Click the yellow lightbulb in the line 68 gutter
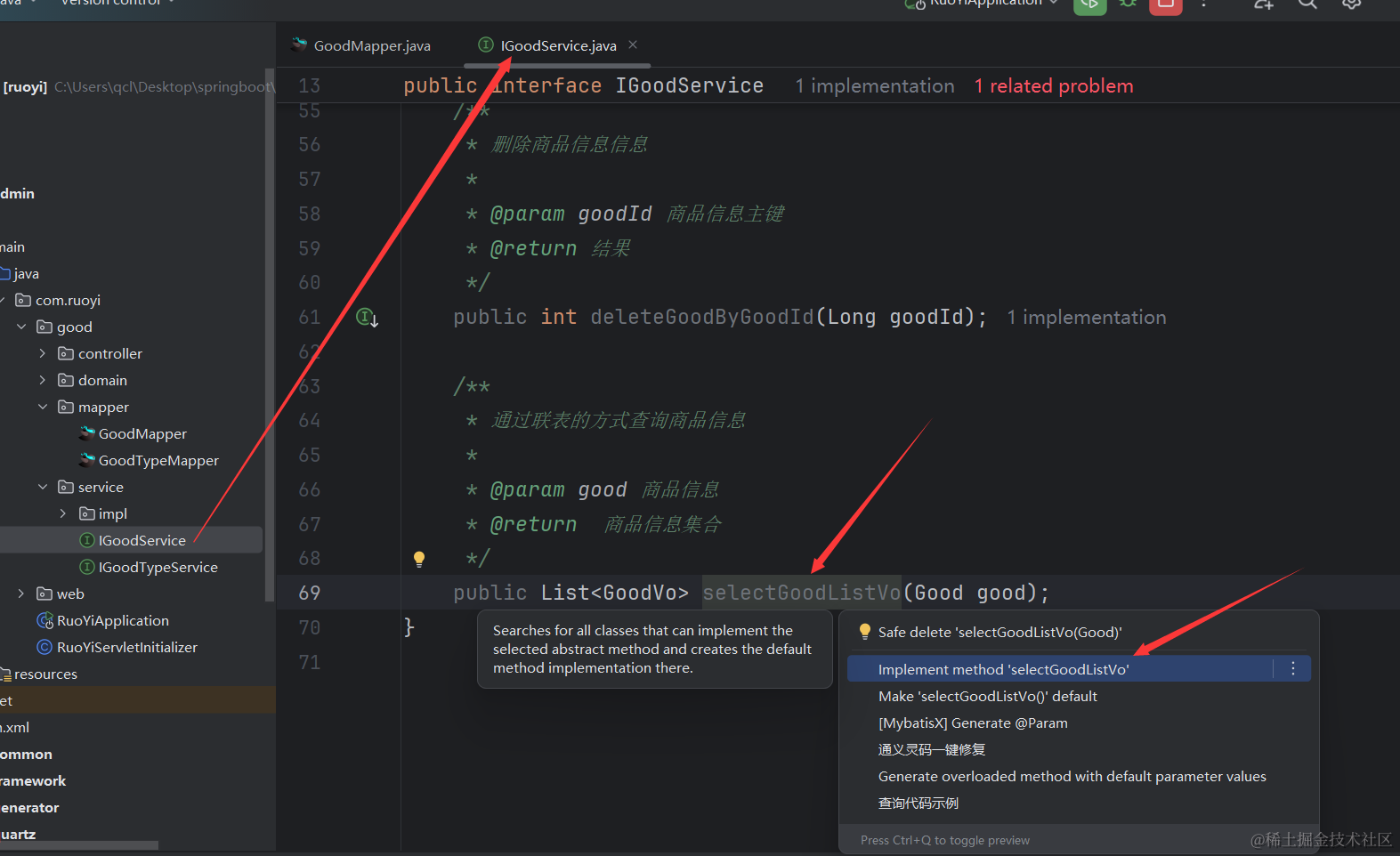Viewport: 1400px width, 856px height. pos(419,559)
